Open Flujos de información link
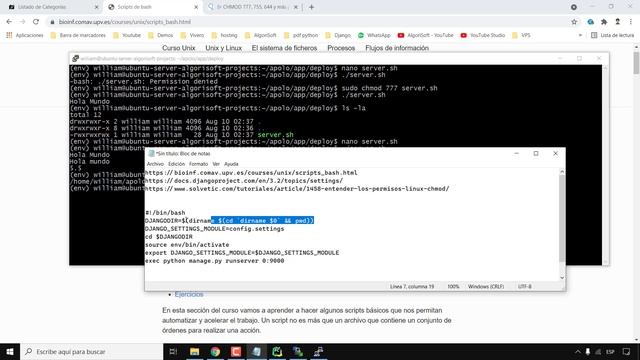640x360 pixels. [x=397, y=48]
